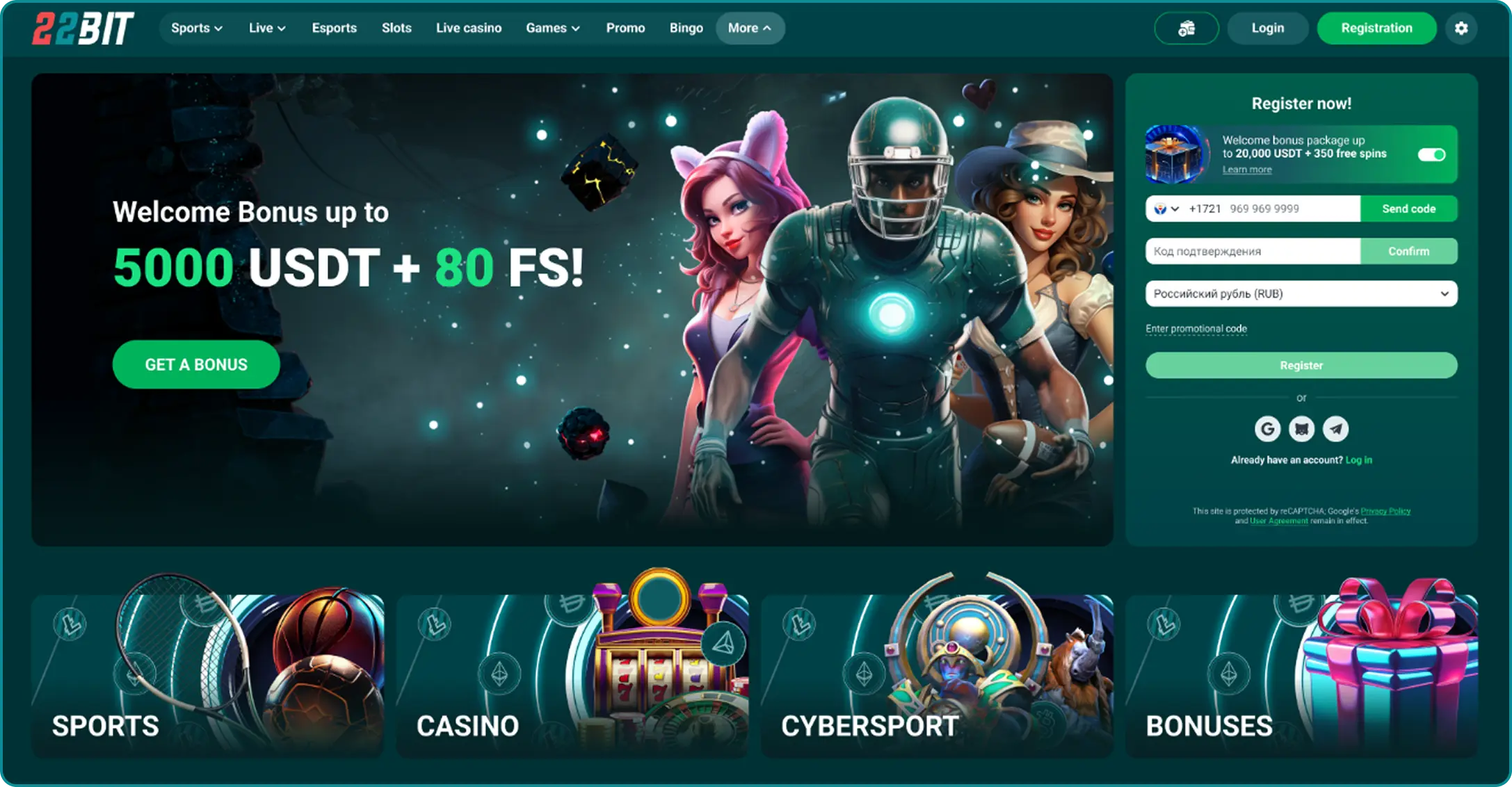Collapse the More menu

(x=750, y=29)
